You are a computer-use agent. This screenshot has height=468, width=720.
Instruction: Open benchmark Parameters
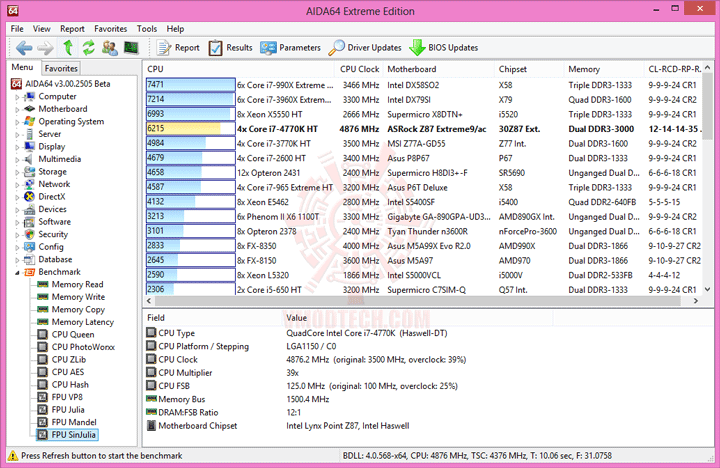[290, 48]
